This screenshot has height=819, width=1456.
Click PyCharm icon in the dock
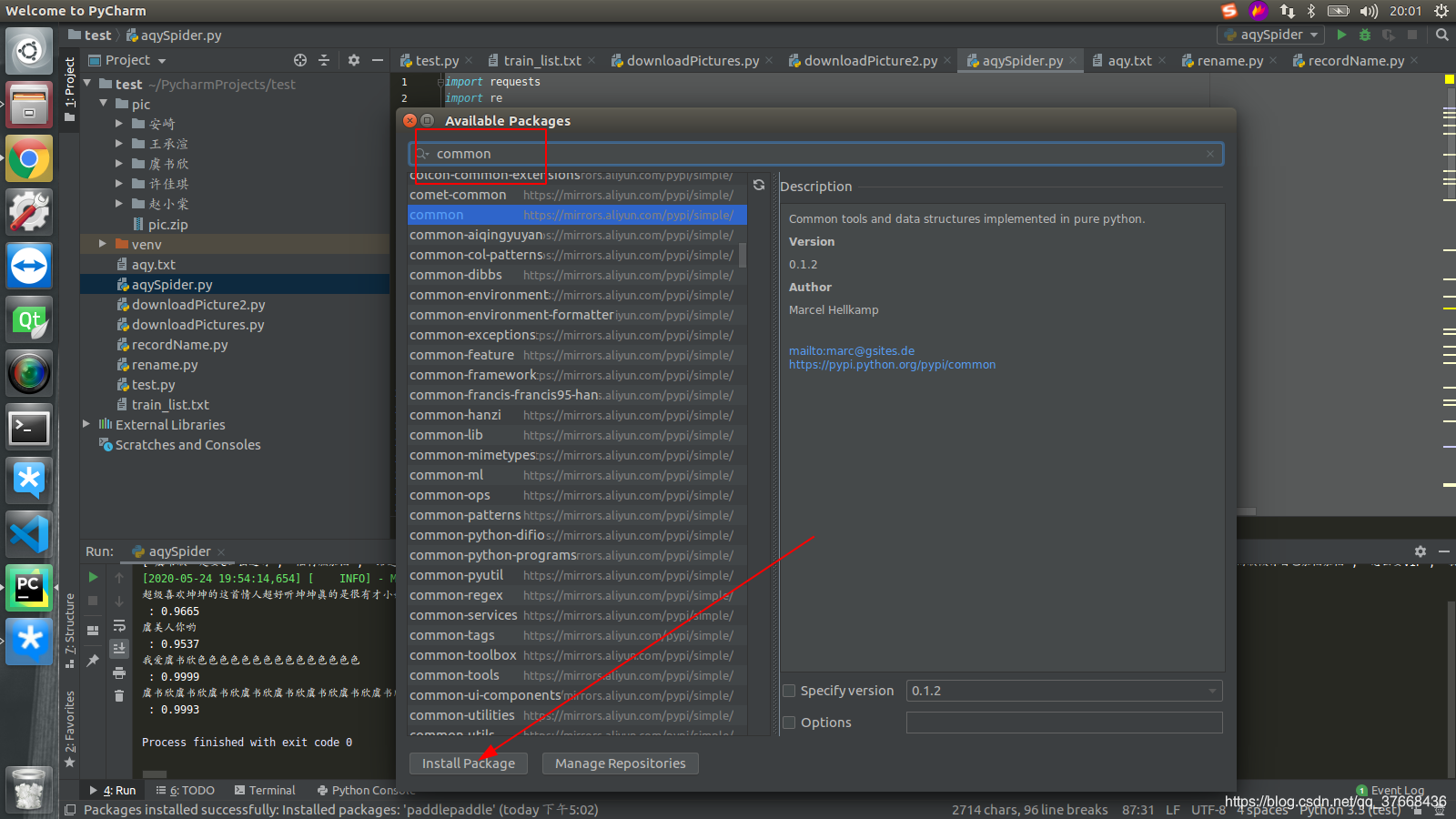click(29, 588)
